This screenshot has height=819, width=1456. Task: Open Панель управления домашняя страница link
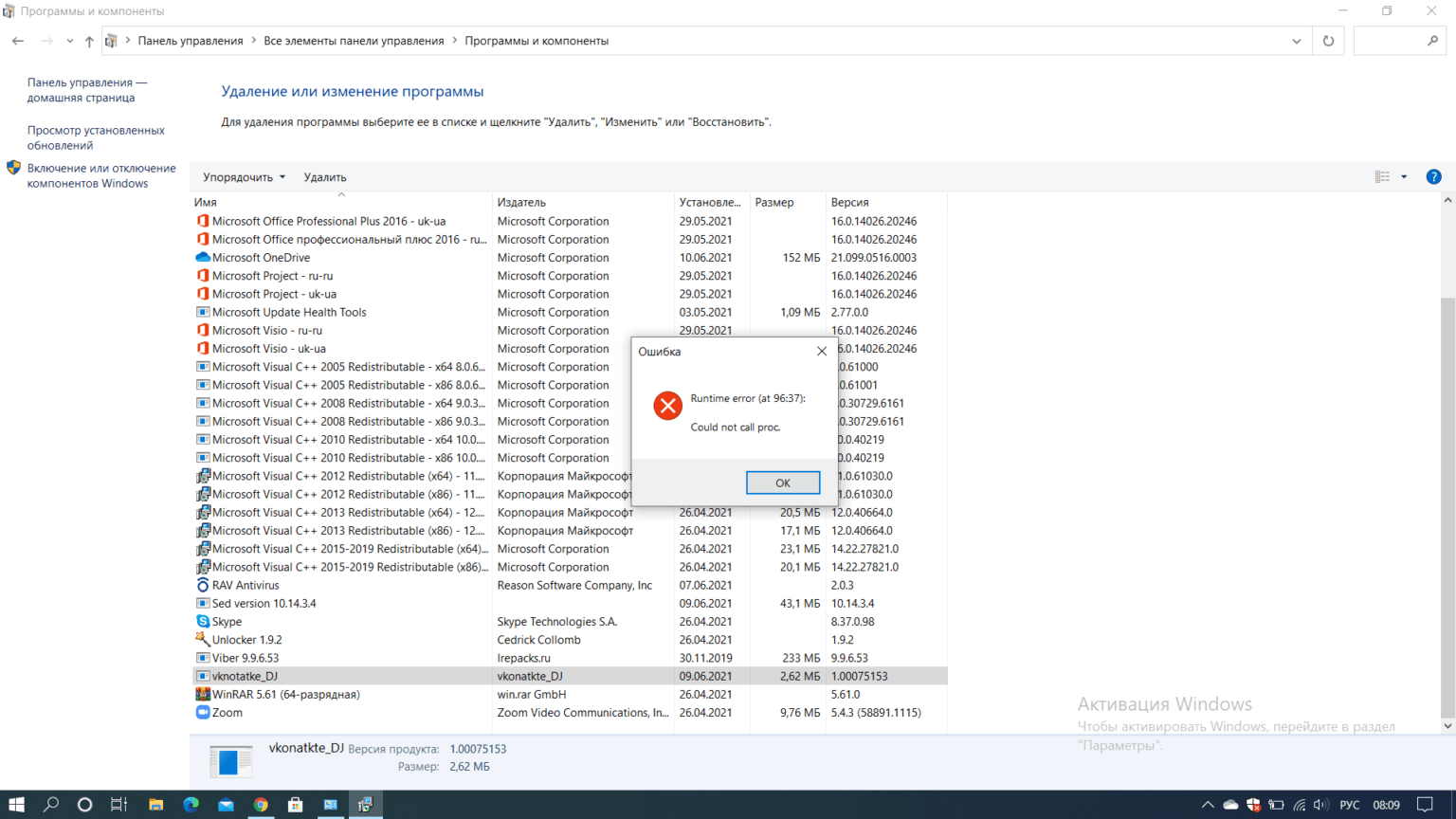coord(87,90)
